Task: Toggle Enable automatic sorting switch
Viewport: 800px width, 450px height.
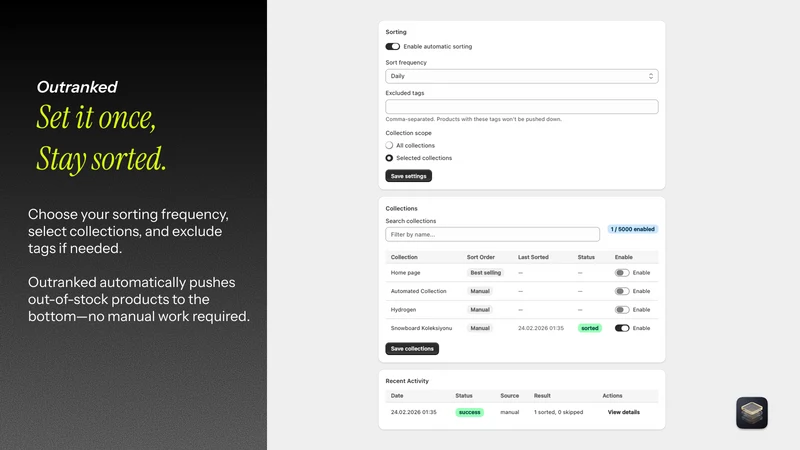Action: click(x=392, y=46)
